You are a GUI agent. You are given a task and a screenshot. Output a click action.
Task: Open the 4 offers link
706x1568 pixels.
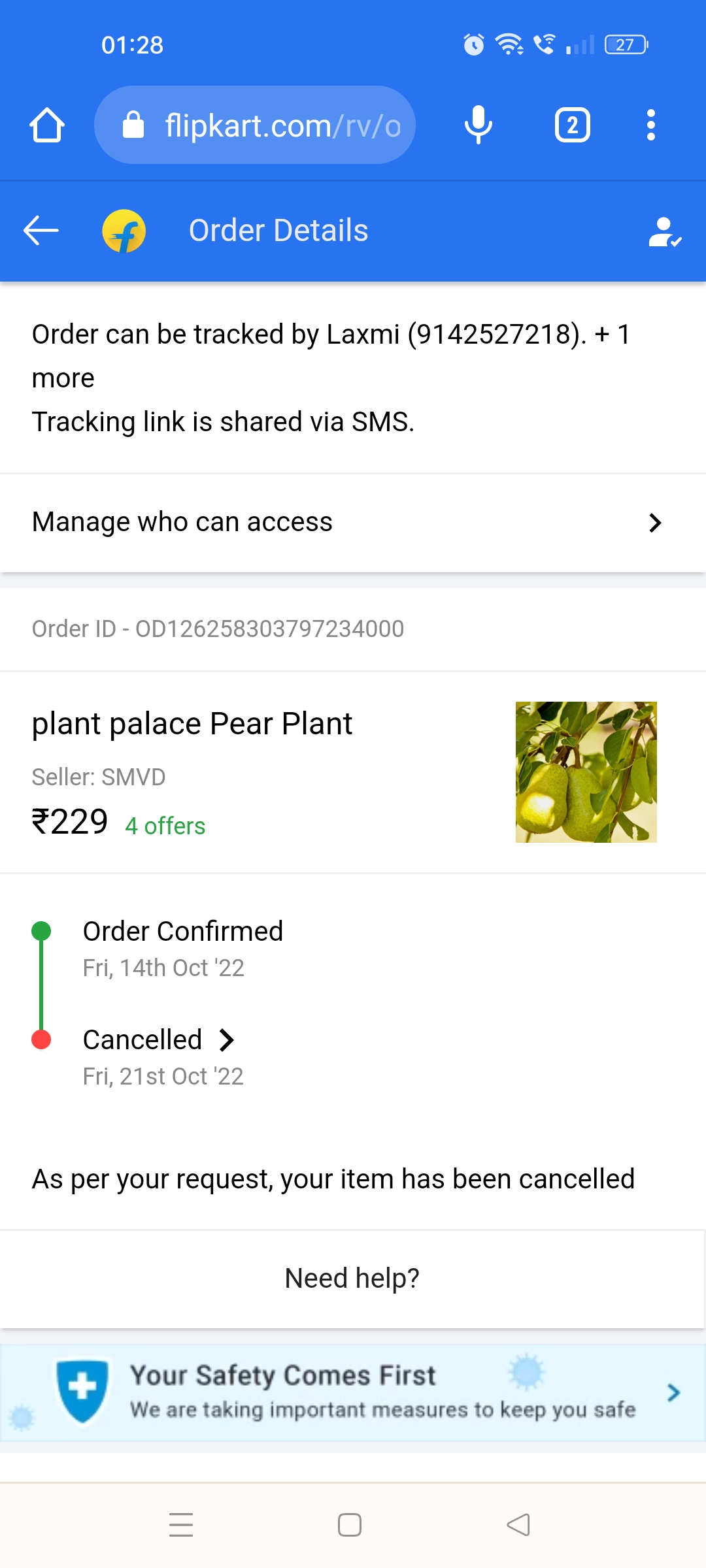point(165,826)
